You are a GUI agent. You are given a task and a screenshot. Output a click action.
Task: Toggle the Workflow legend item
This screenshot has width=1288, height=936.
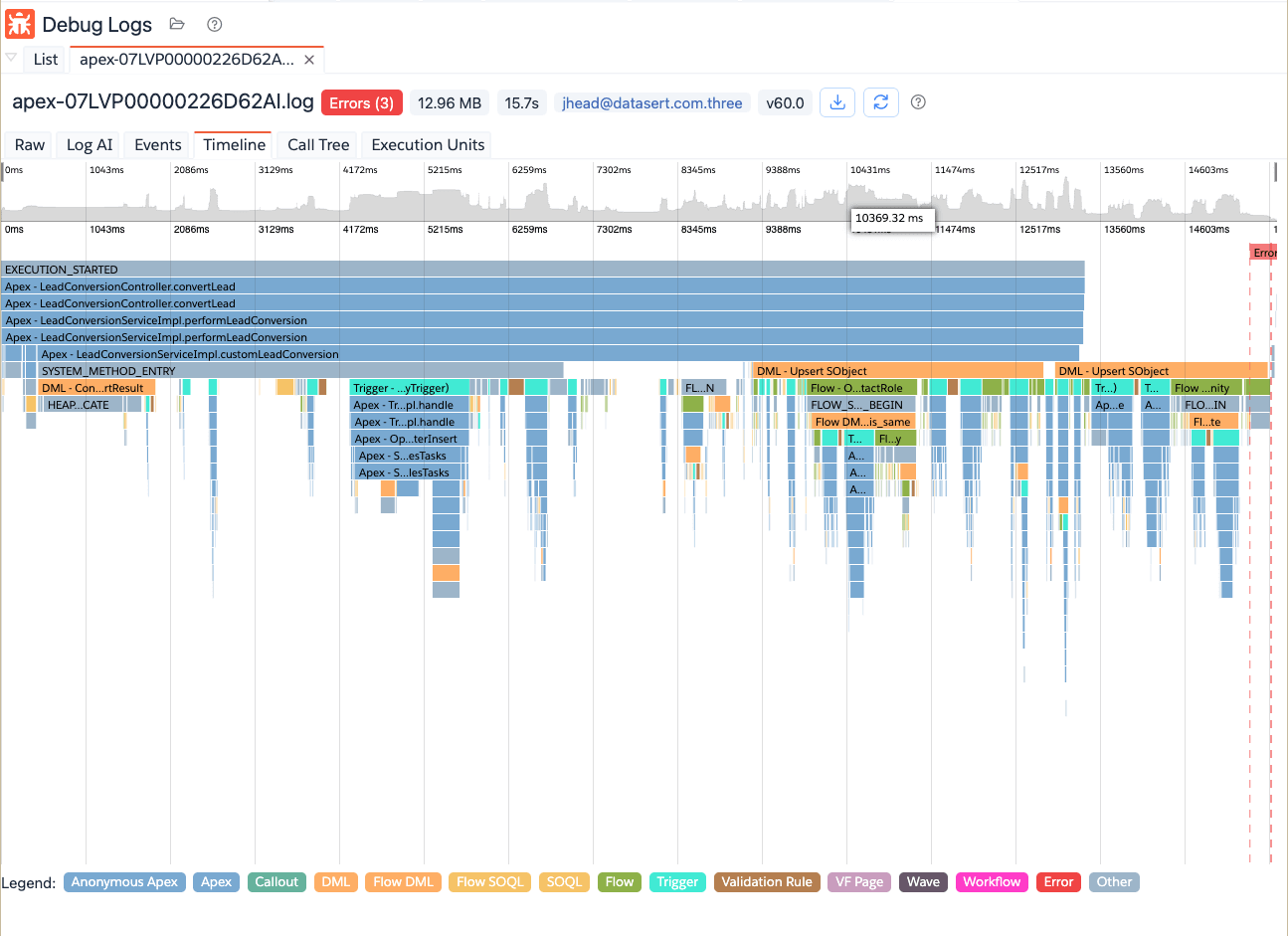(992, 882)
